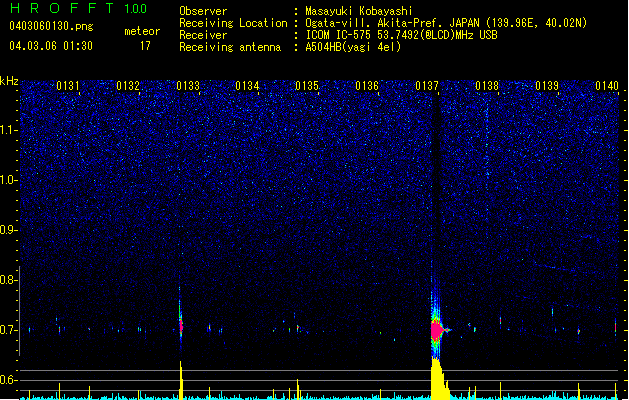629x400 pixels.
Task: Click the 0137 time marker
Action: (x=427, y=86)
